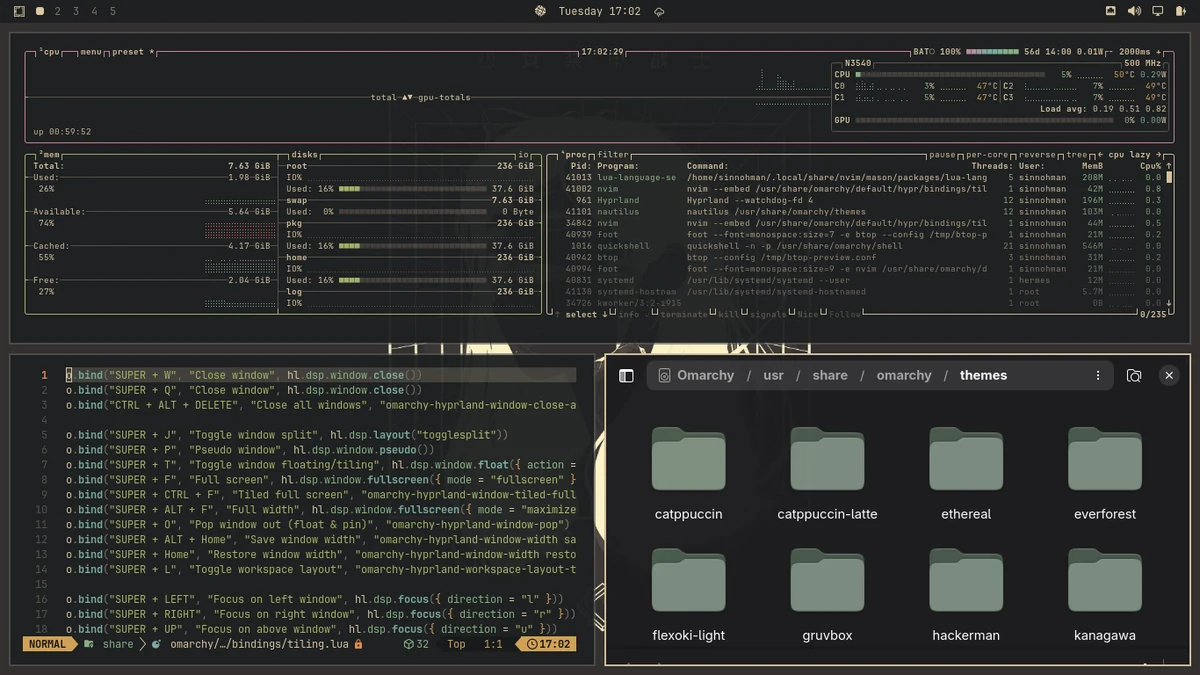
Task: Open the btop menu option
Action: [x=91, y=51]
